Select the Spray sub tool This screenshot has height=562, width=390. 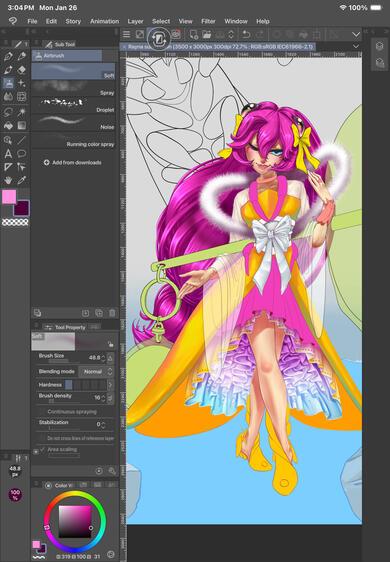point(73,89)
